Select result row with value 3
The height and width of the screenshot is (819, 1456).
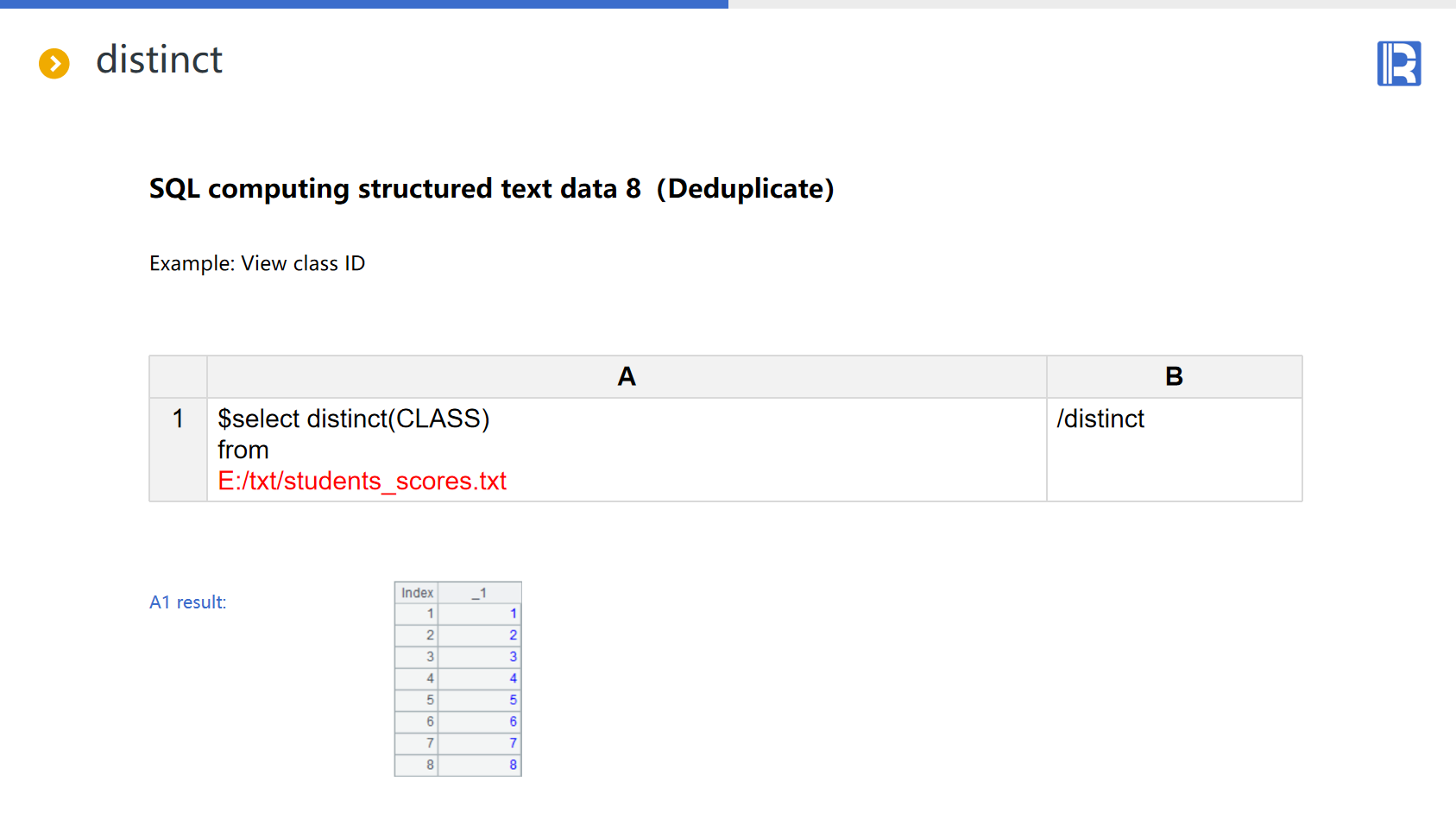[480, 657]
